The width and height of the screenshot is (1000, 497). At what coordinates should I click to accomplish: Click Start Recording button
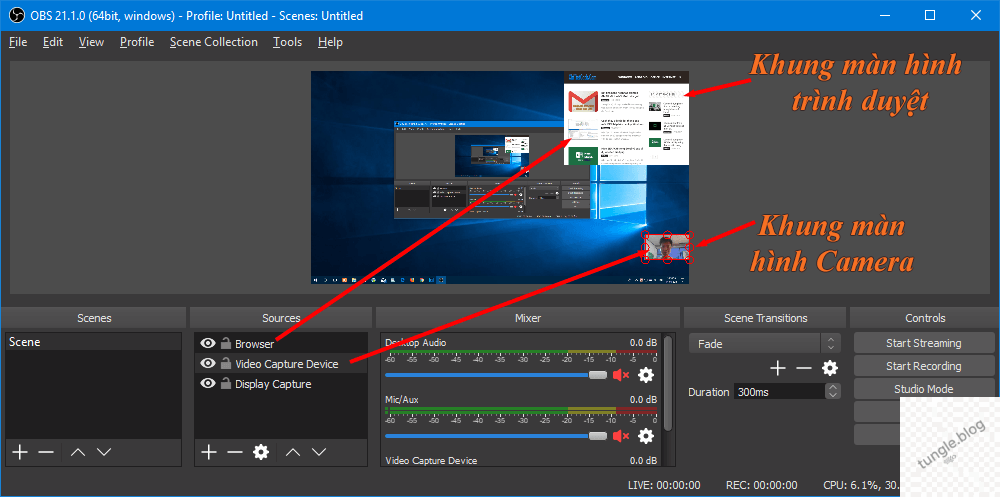tap(923, 366)
